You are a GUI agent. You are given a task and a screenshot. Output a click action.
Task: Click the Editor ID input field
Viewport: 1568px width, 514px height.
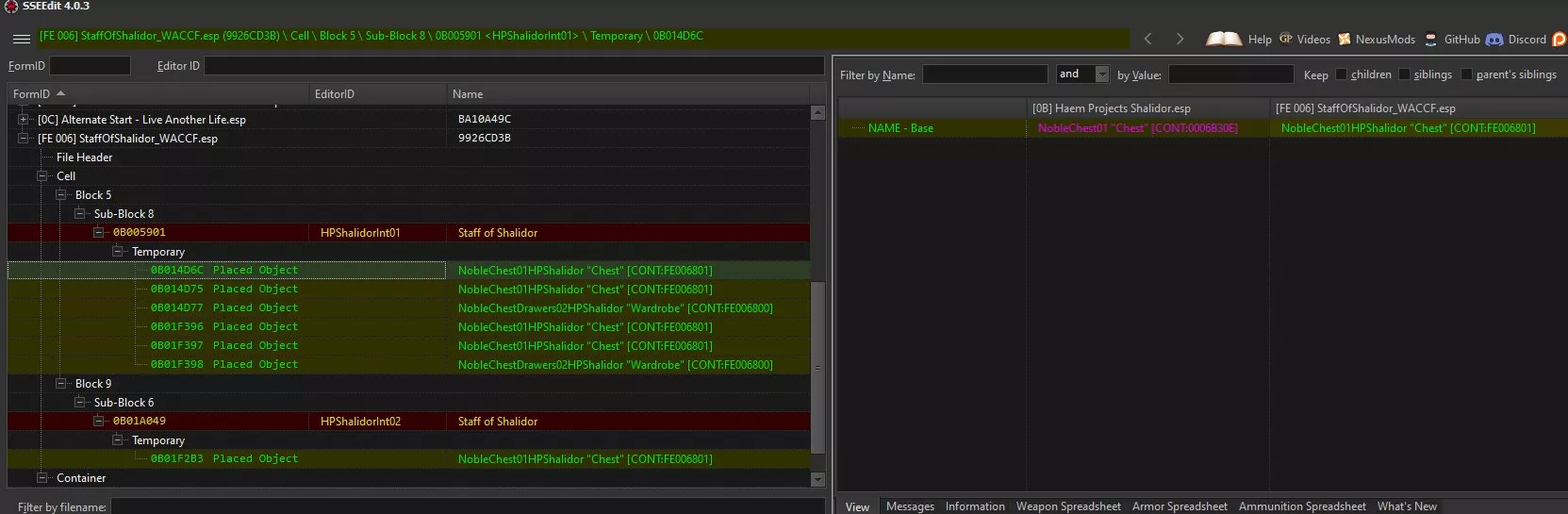(514, 66)
